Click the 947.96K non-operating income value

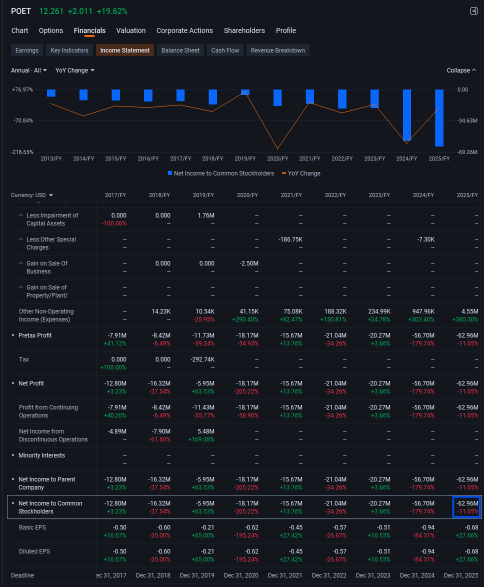point(423,311)
